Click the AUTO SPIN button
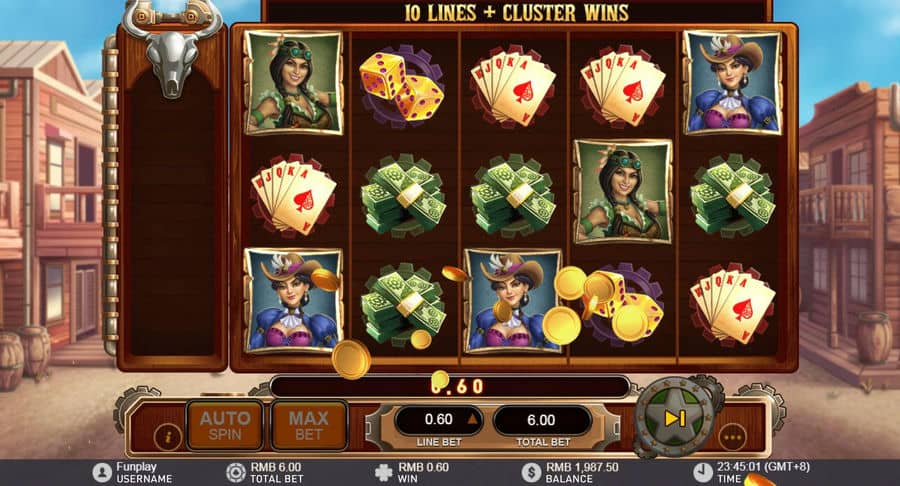Viewport: 900px width, 486px height. (224, 425)
